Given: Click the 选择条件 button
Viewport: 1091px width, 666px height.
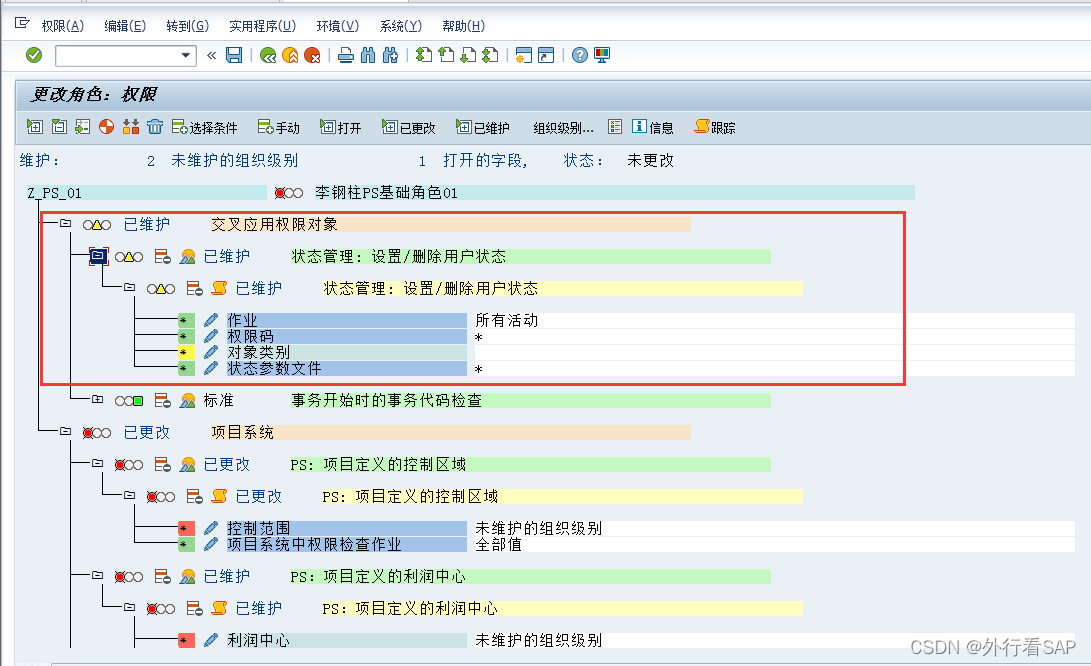Looking at the screenshot, I should click(205, 127).
